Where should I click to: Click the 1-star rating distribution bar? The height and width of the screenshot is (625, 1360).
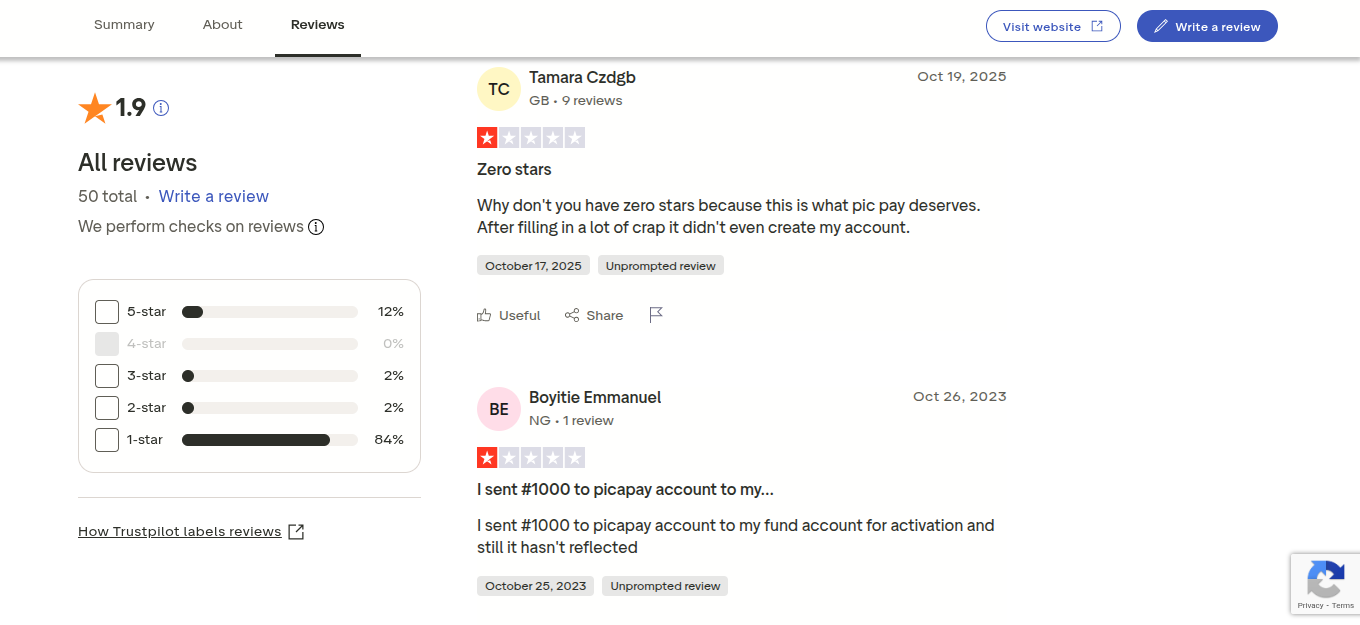point(269,440)
